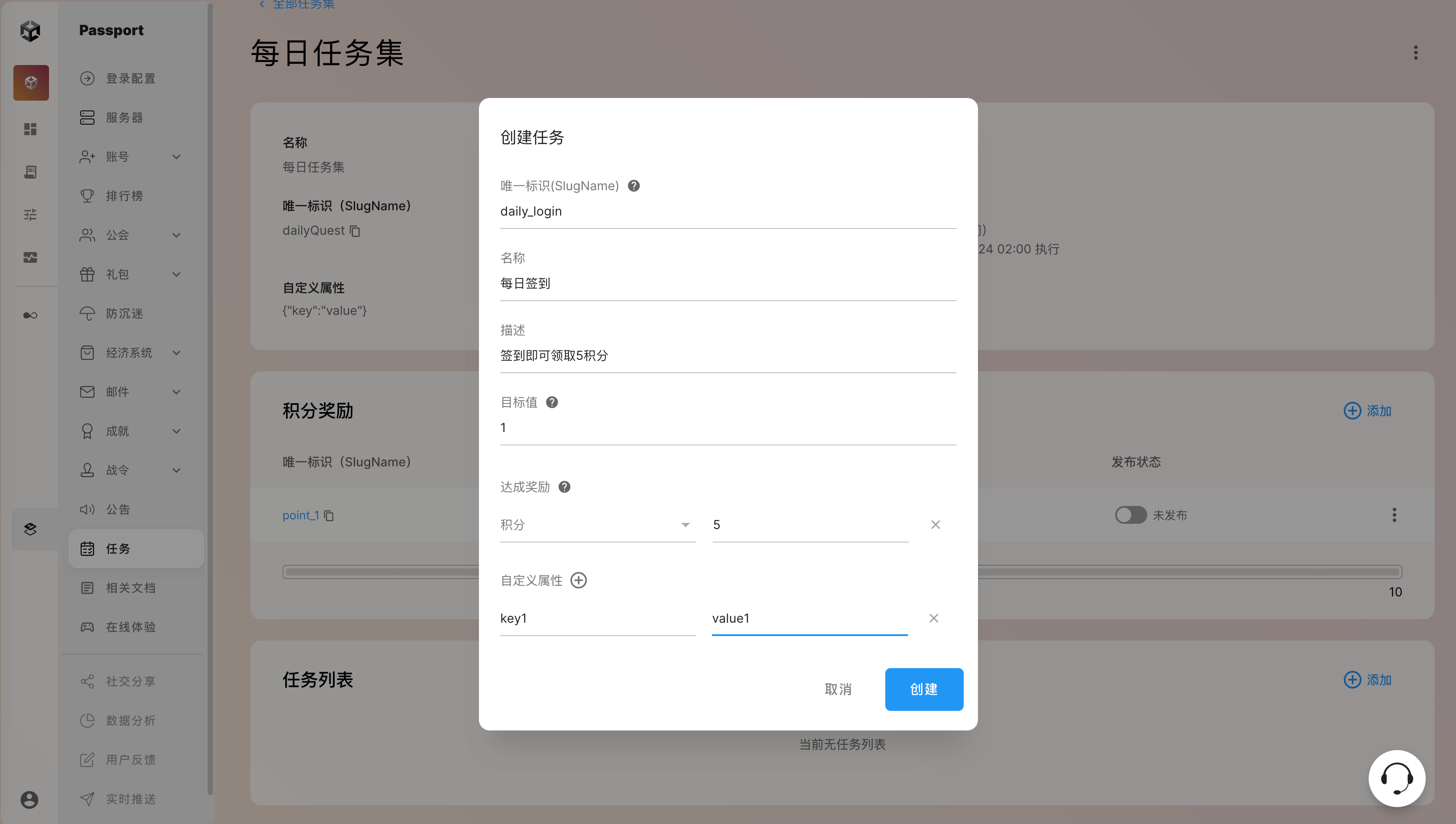Viewport: 1456px width, 824px height.
Task: Go to 防沉迷 menu item
Action: click(x=124, y=314)
